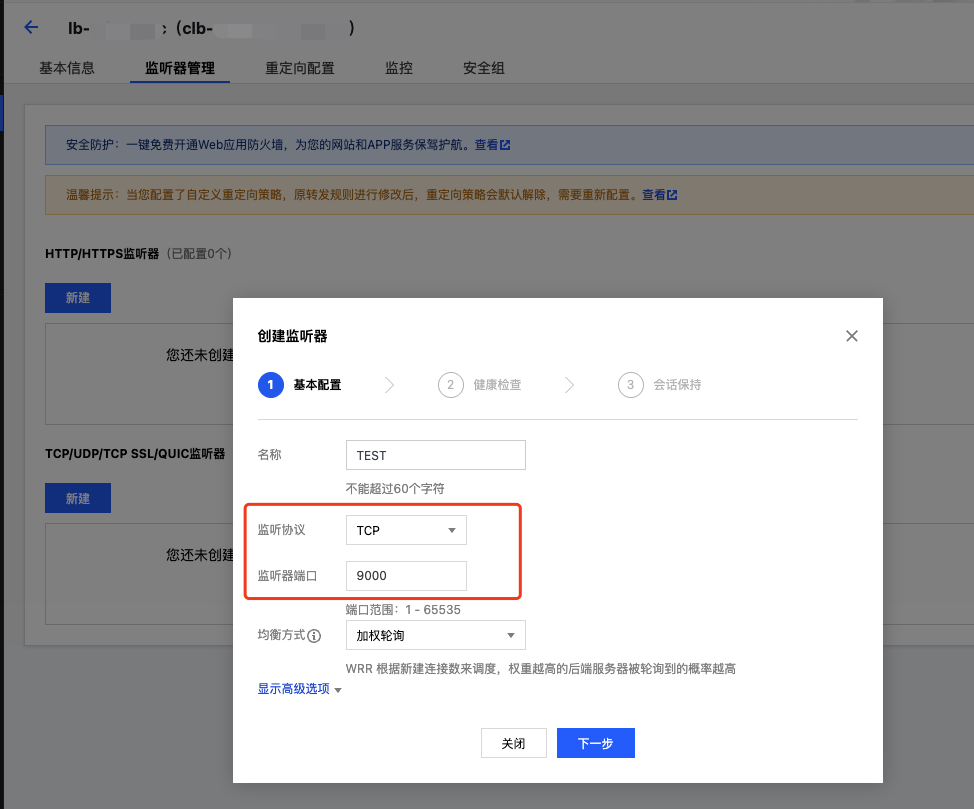Select step 2 circle 健康检查

pos(451,385)
